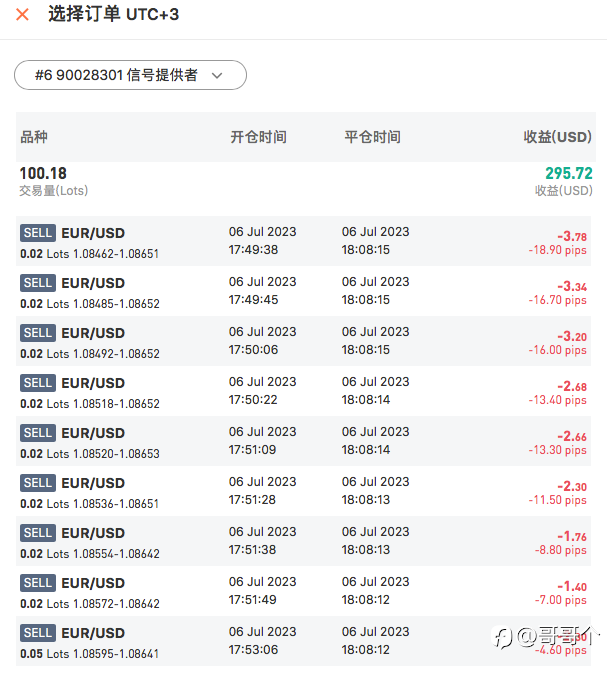Expand the account selector chevron arrow
This screenshot has height=675, width=607.
pos(217,75)
